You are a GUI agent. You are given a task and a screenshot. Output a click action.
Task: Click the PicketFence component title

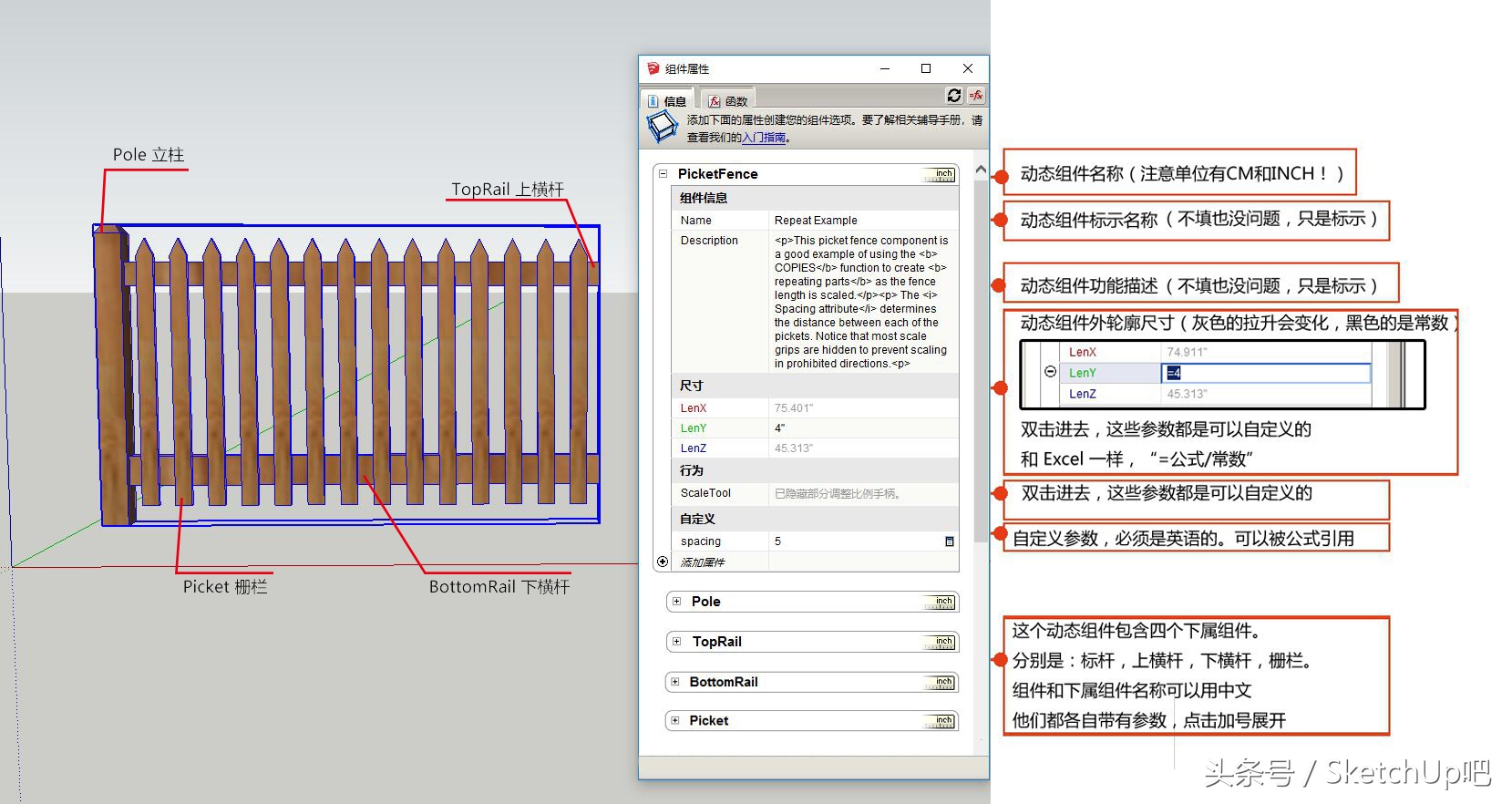click(x=717, y=174)
